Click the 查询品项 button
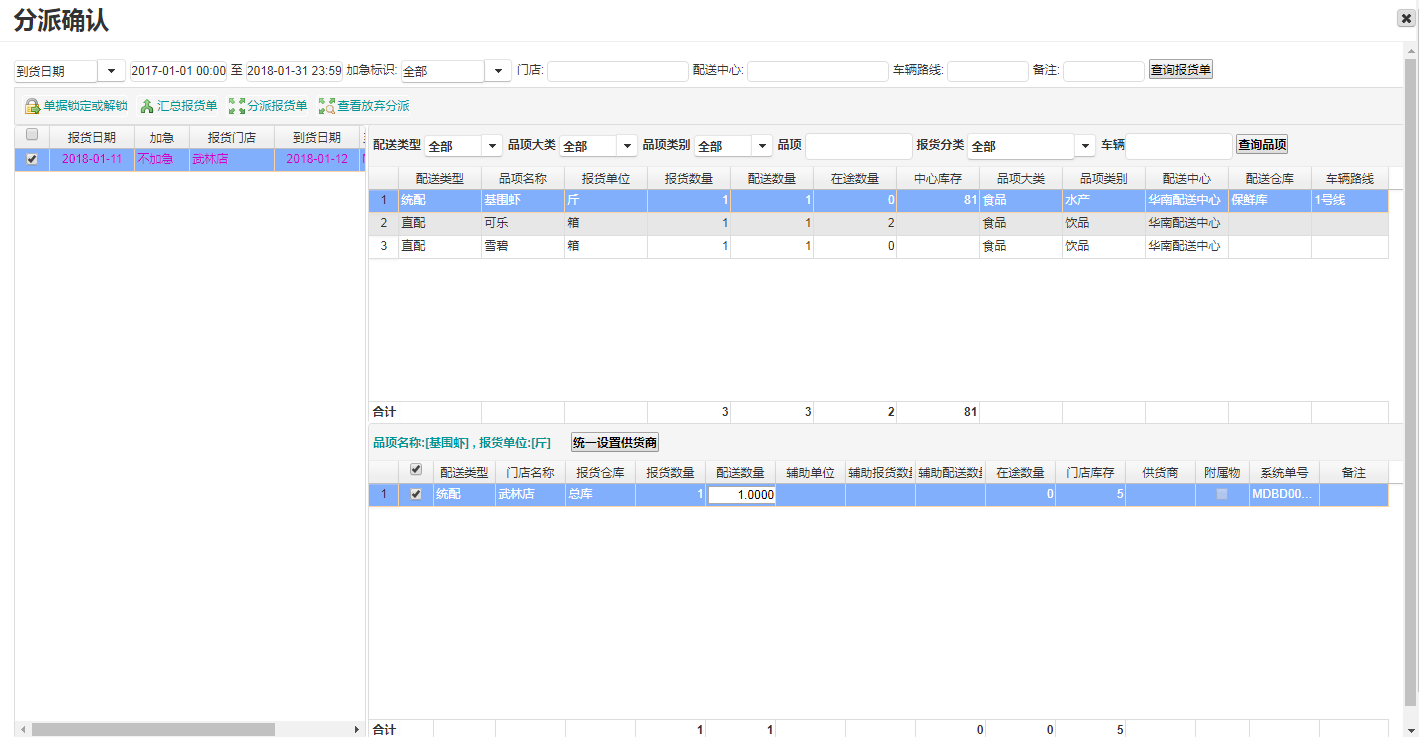1419x737 pixels. (1262, 144)
